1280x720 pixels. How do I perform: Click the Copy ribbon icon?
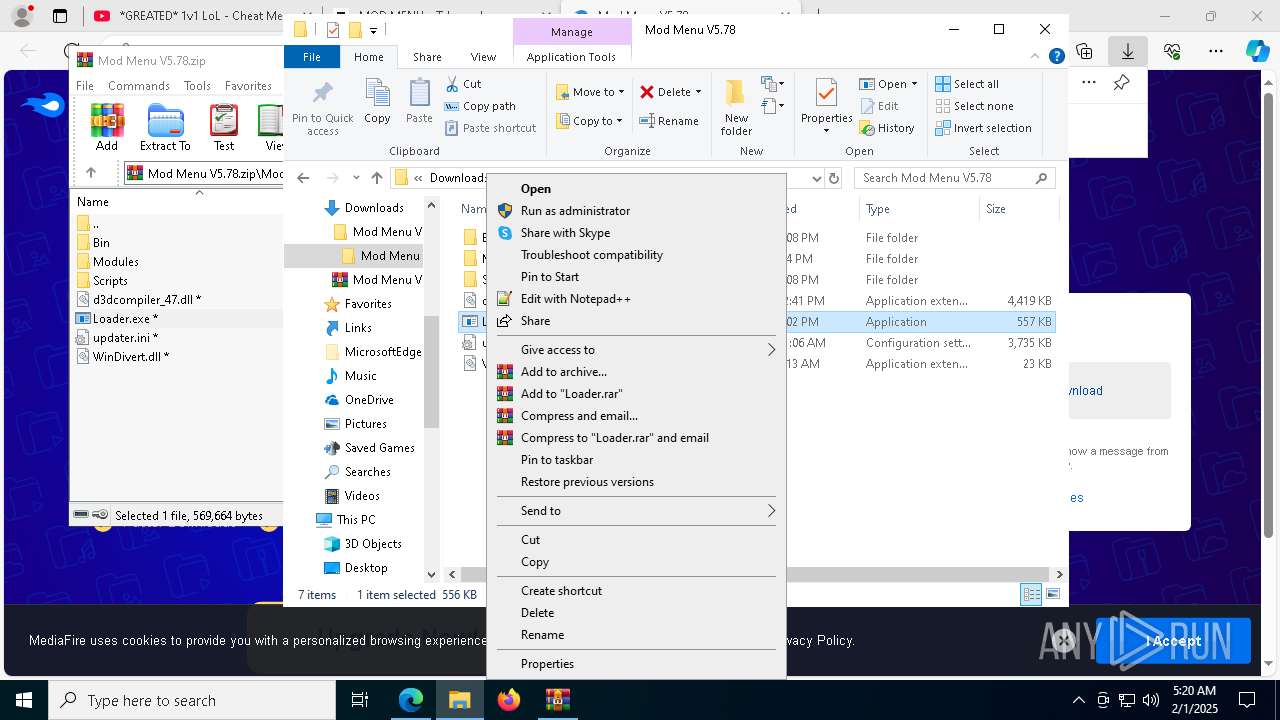[377, 102]
